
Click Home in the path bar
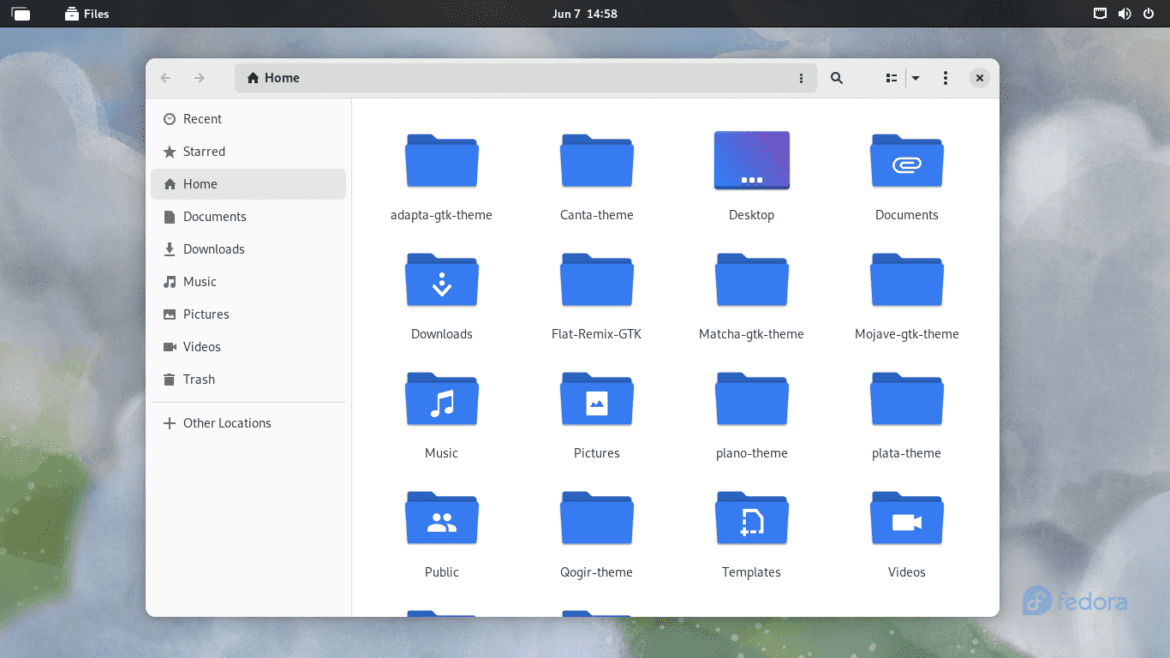[272, 77]
